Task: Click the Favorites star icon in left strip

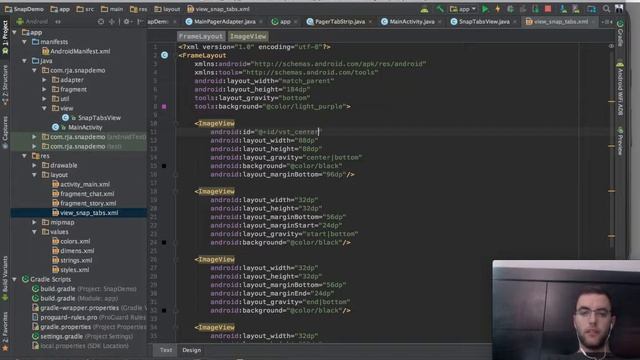Action: pos(5,348)
